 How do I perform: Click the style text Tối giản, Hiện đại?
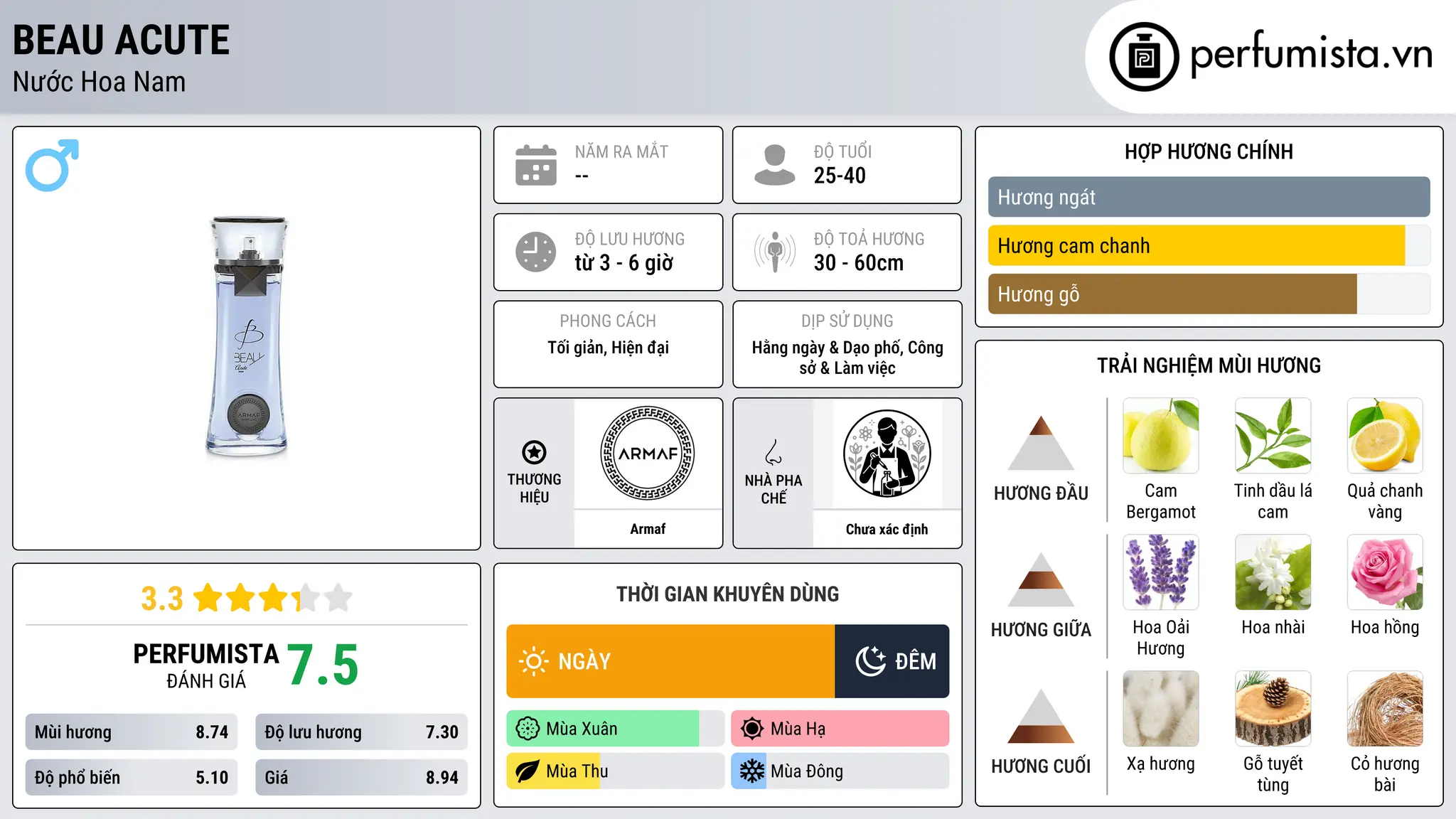coord(608,348)
